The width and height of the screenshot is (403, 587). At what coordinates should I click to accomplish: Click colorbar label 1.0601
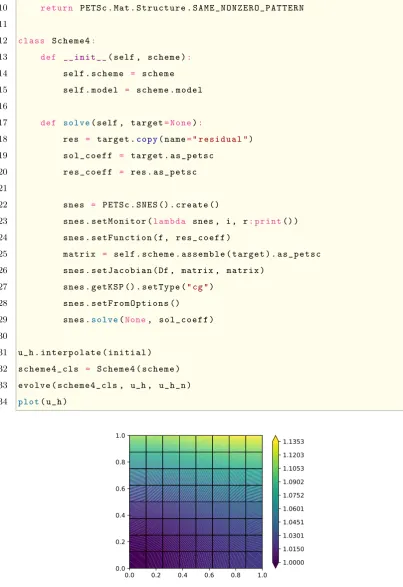(293, 509)
